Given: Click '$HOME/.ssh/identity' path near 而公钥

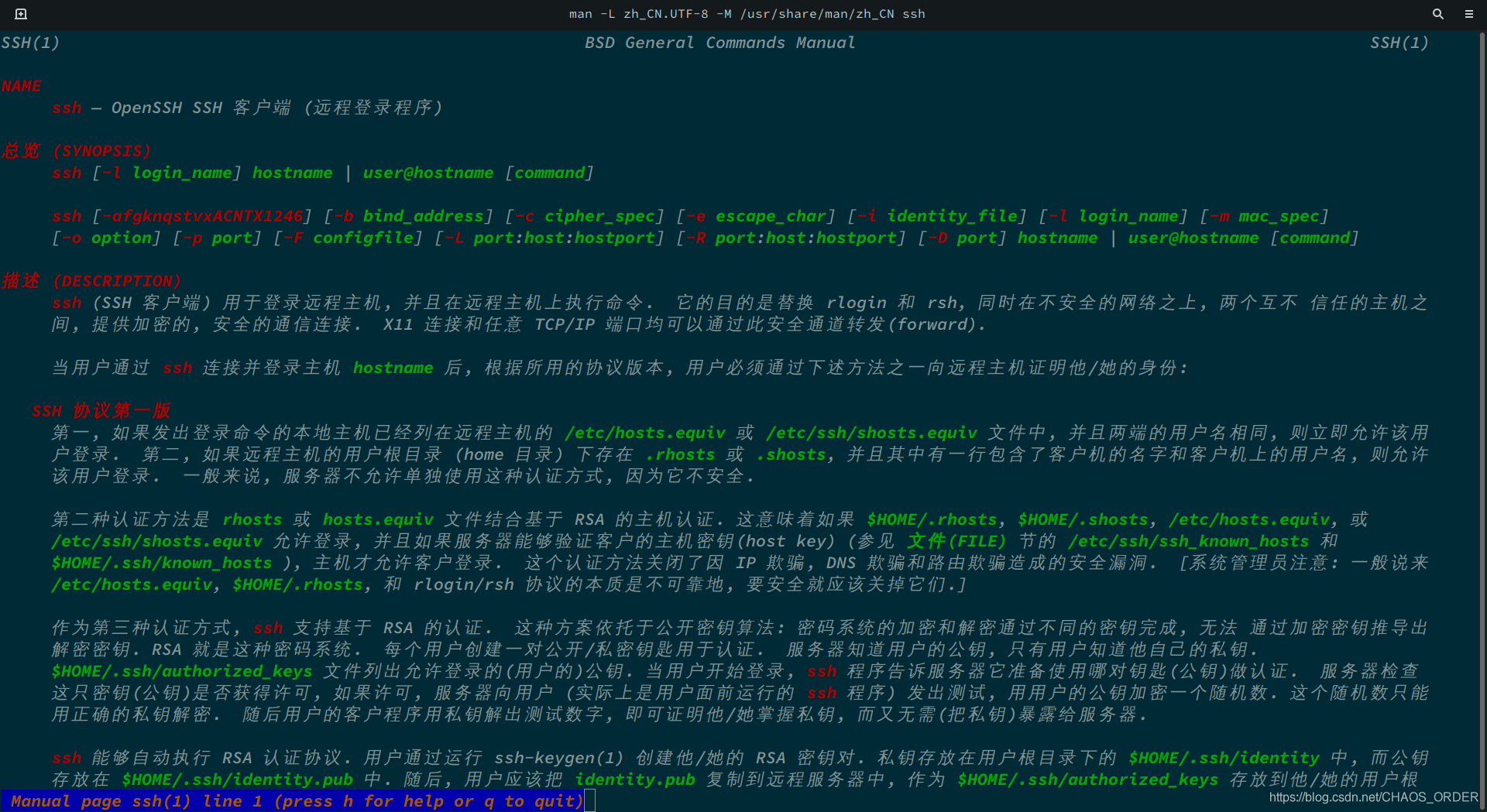Looking at the screenshot, I should pos(1224,758).
